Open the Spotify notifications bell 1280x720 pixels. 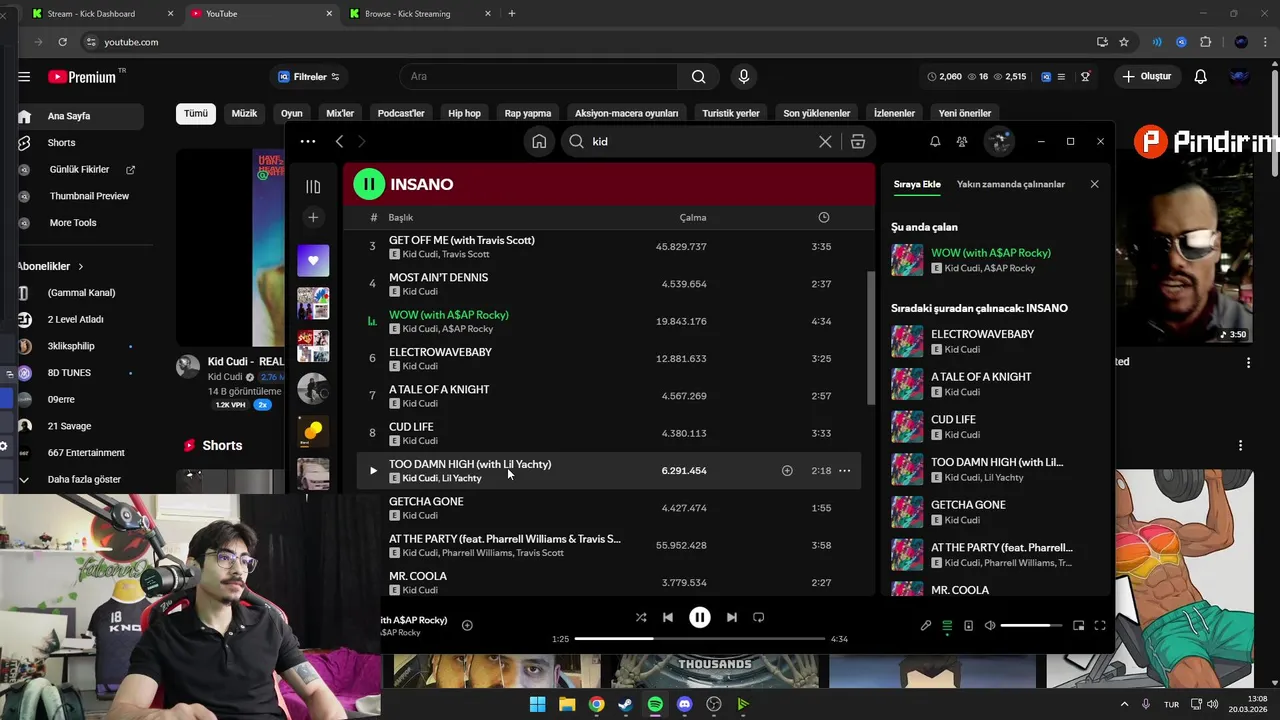935,142
